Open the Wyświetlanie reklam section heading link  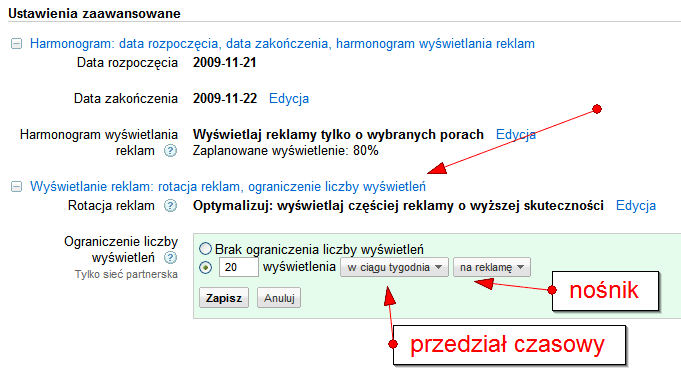click(228, 187)
